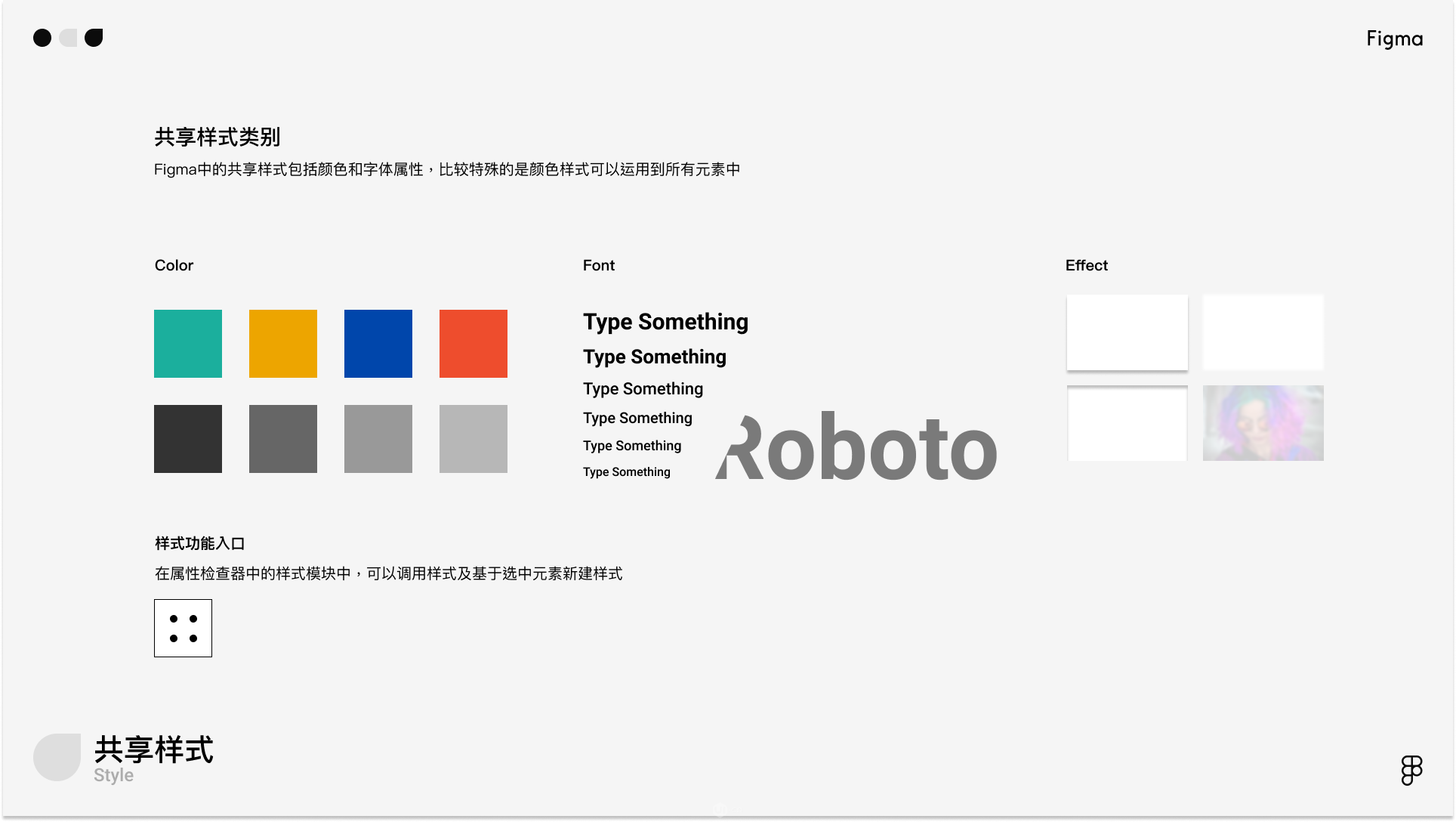
Task: Click the top-left drop shadow effect card
Action: 1127,332
